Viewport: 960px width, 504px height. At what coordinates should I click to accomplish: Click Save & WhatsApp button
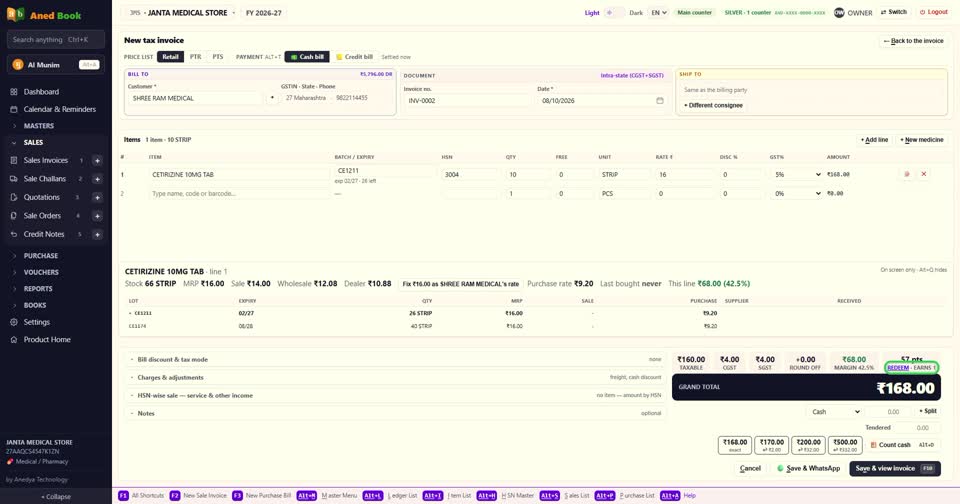808,468
